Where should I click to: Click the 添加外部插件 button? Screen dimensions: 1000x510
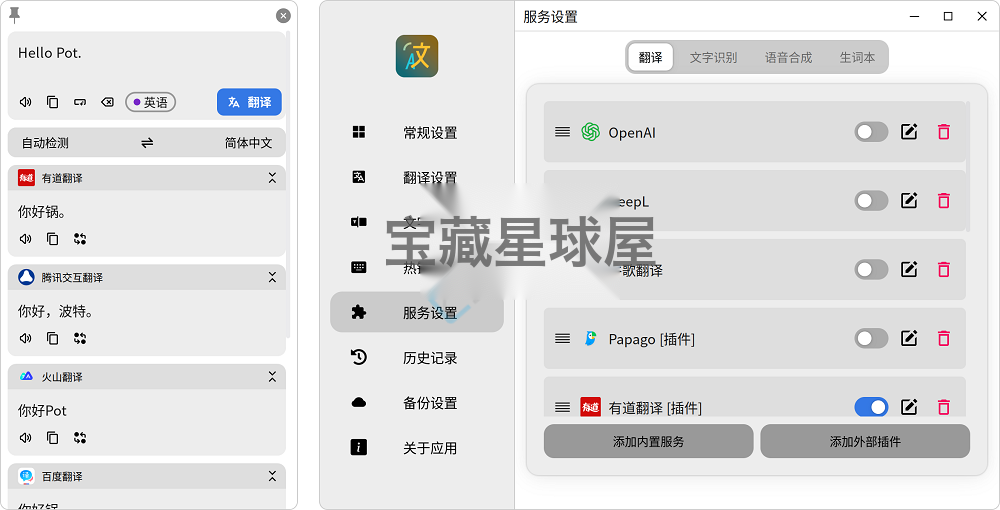point(865,441)
